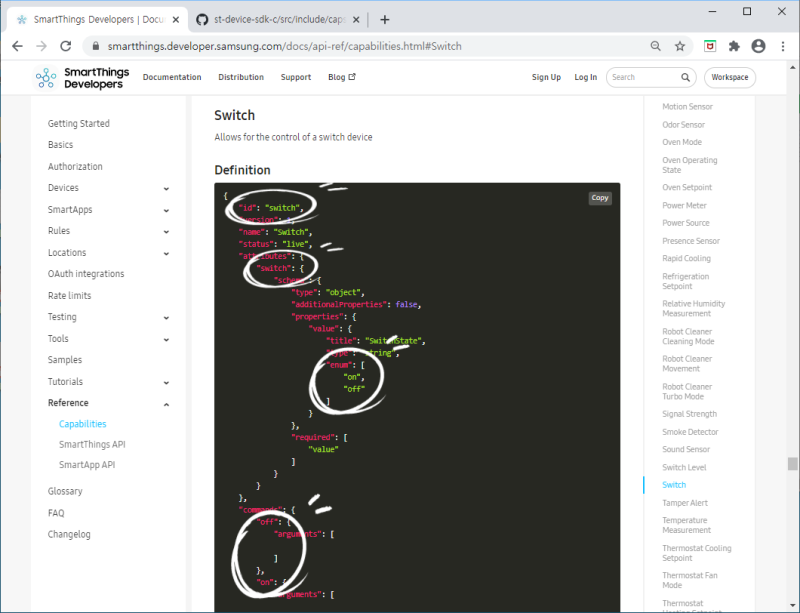
Task: Reload the page with refresh icon
Action: 66,46
